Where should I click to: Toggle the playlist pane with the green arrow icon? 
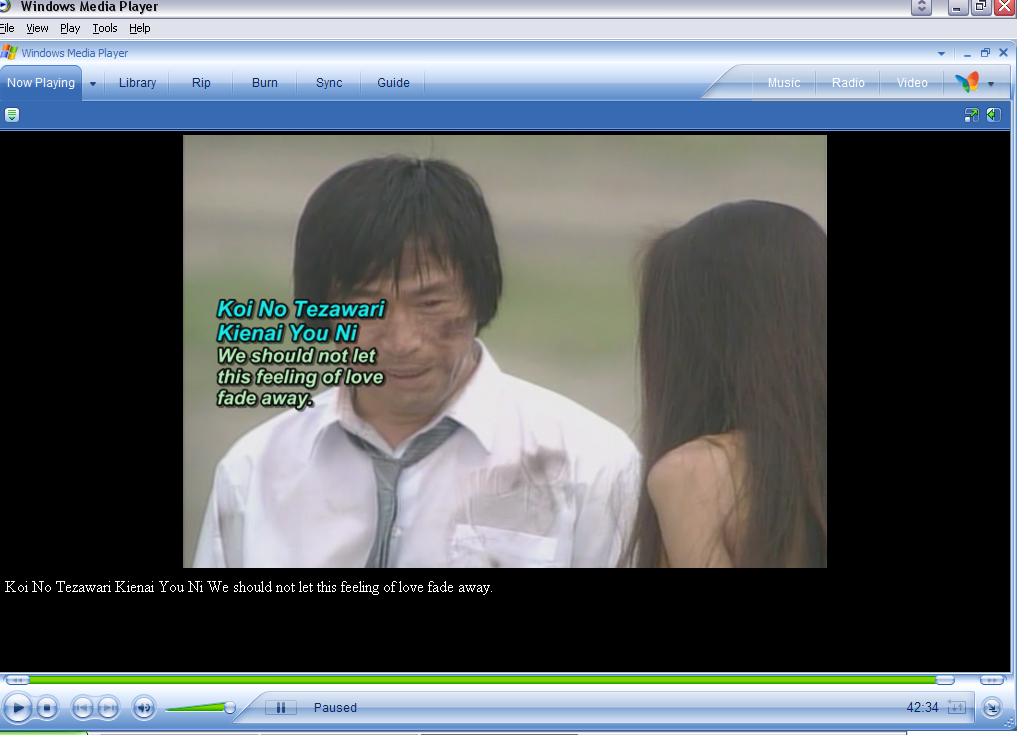[x=993, y=115]
